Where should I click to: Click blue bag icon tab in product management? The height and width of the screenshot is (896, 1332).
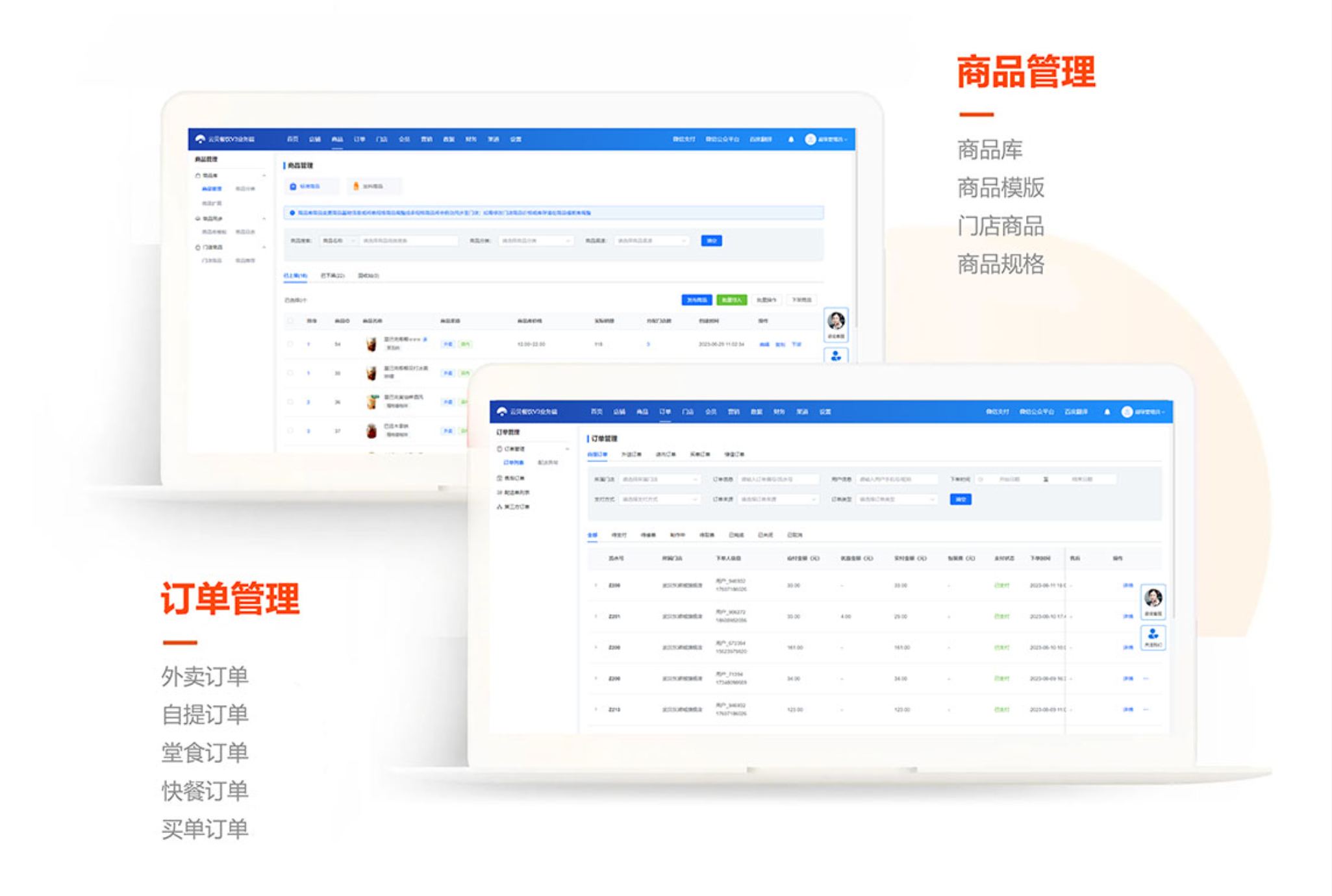click(293, 186)
